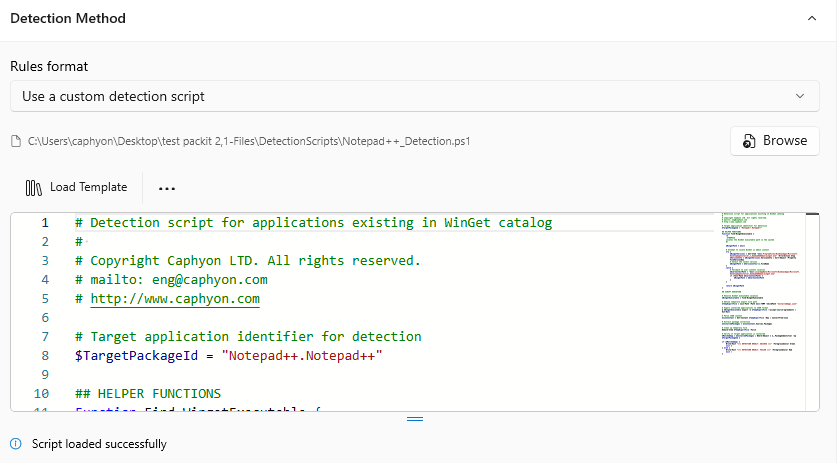
Task: Click the editor resize grip handle
Action: [414, 419]
